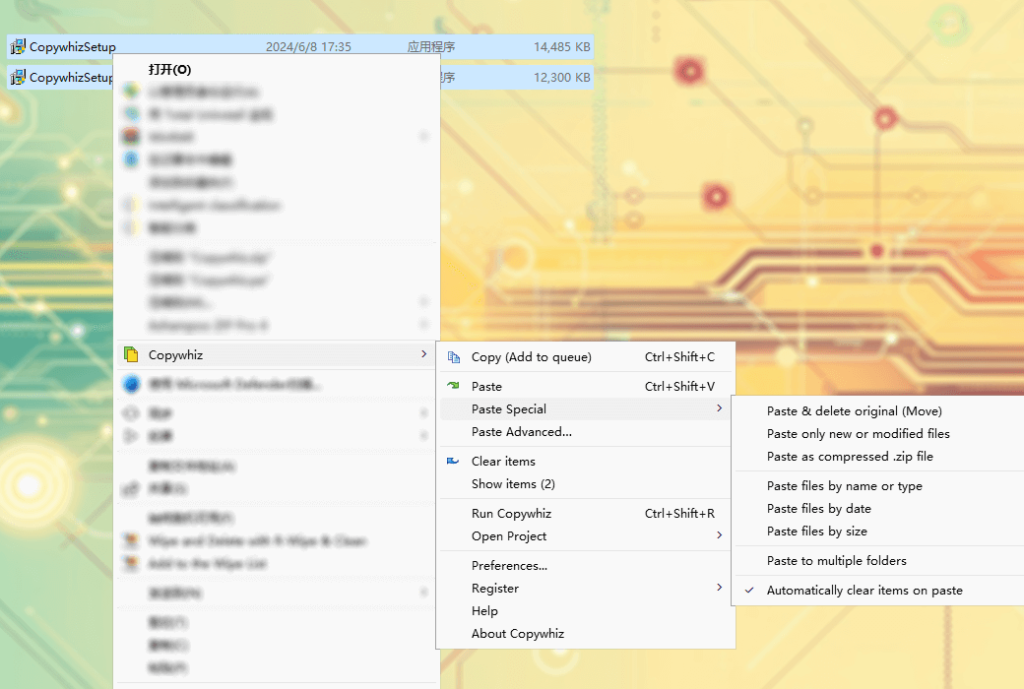1024x689 pixels.
Task: Select Clear items
Action: 585,461
